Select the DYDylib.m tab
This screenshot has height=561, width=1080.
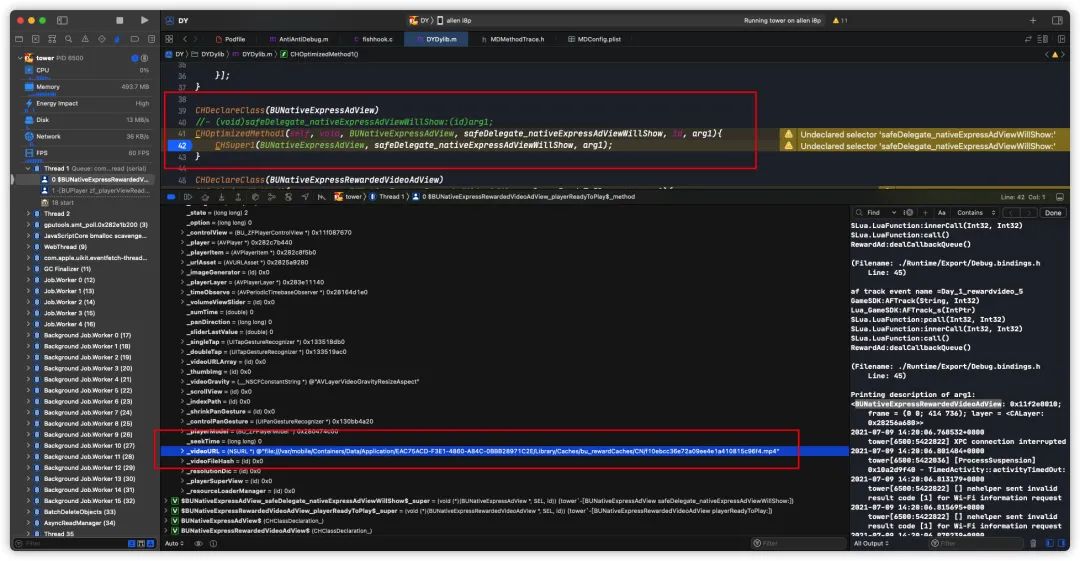[437, 39]
